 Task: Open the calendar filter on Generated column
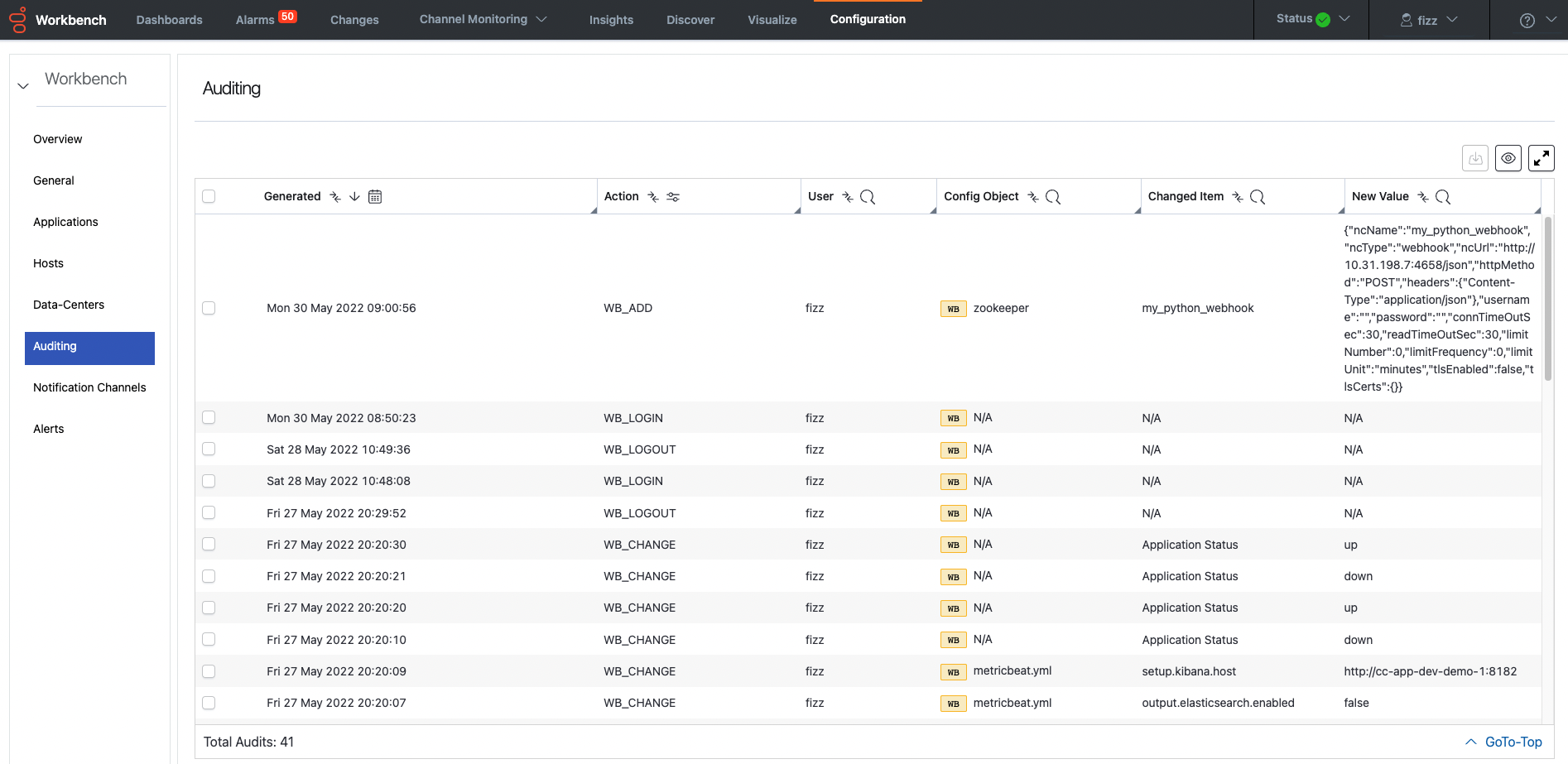click(375, 196)
